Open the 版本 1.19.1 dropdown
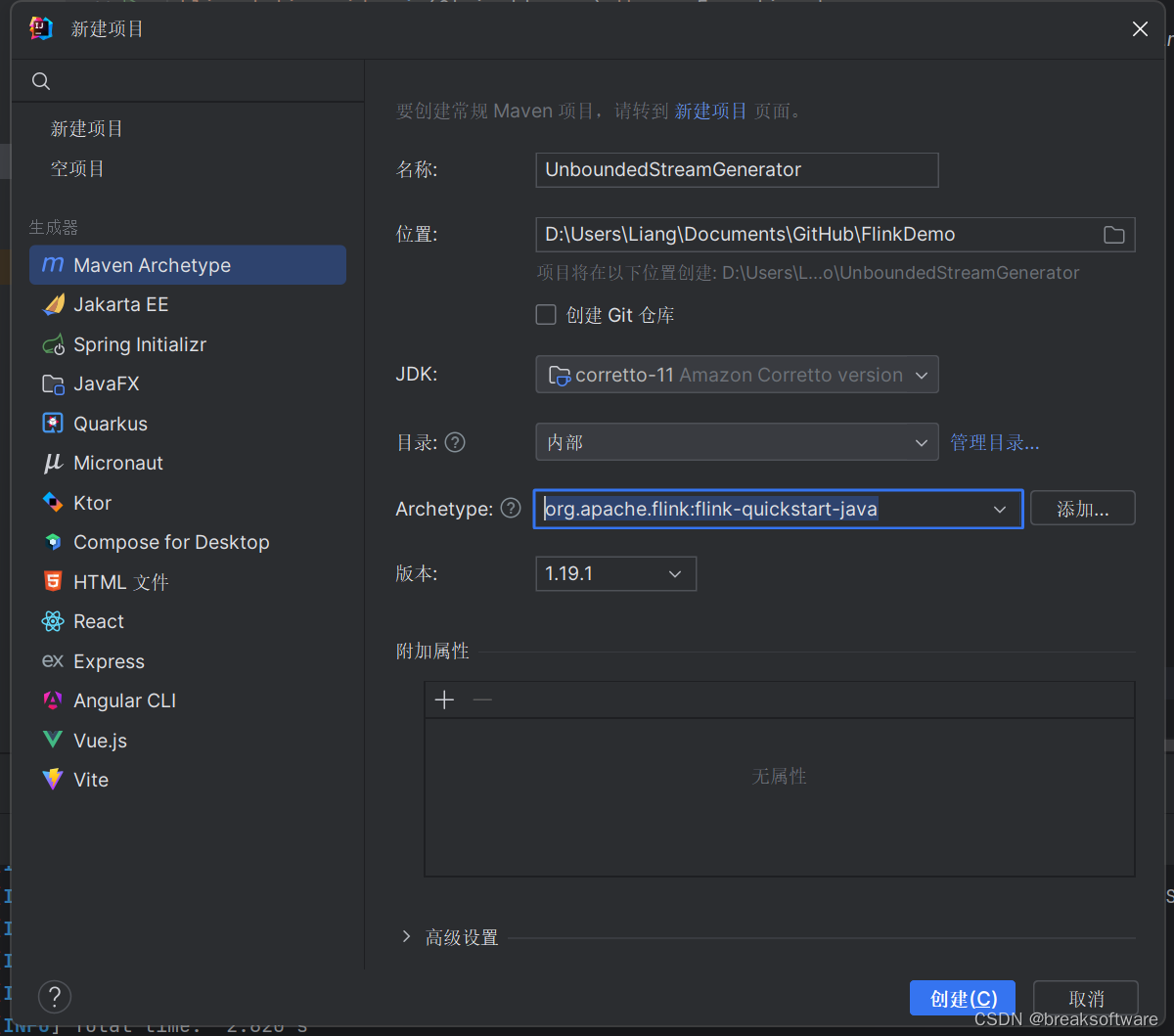The width and height of the screenshot is (1174, 1036). click(615, 573)
